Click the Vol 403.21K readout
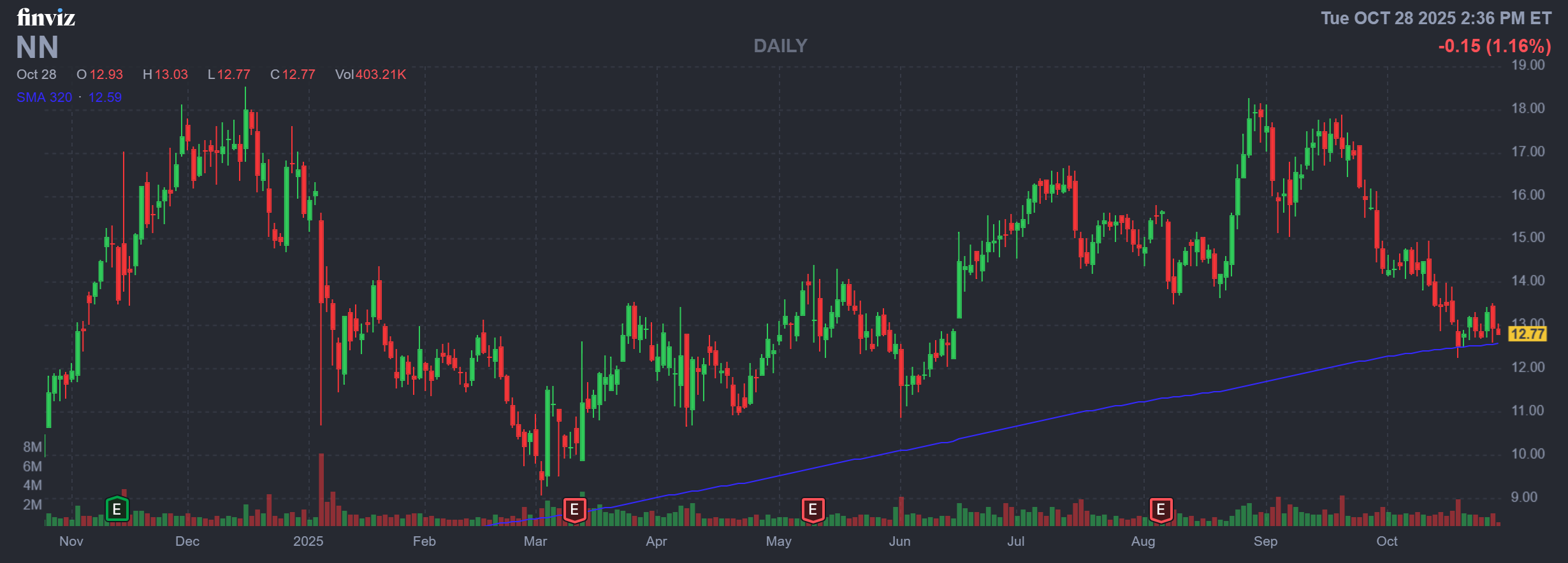Screen dimensions: 1568x563 pos(370,75)
